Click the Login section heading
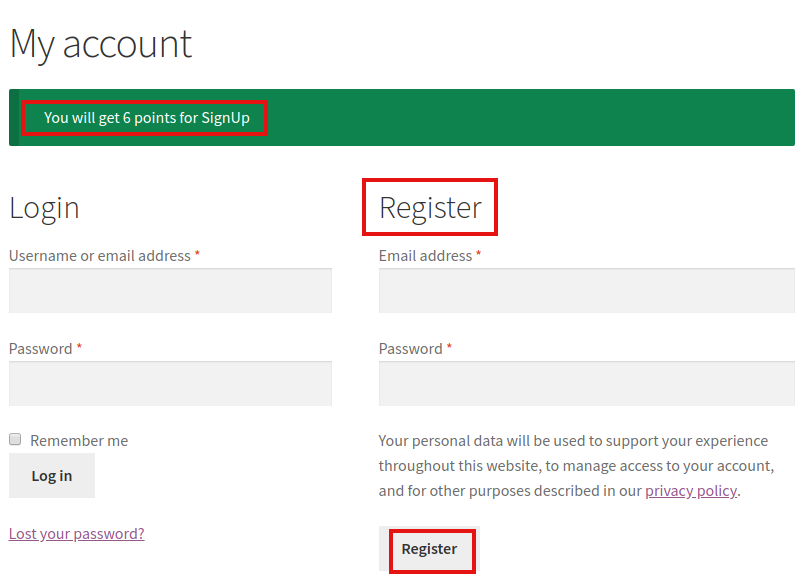The image size is (806, 583). (x=44, y=208)
